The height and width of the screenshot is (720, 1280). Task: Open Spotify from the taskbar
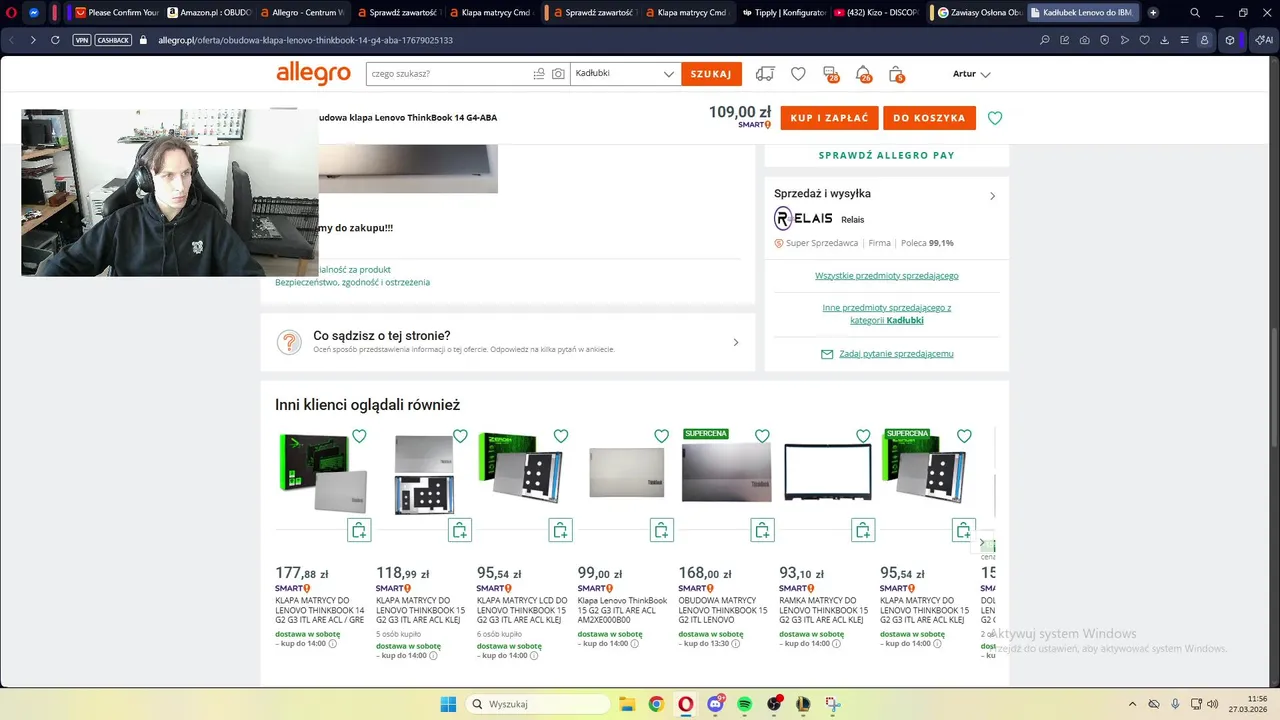[x=745, y=704]
